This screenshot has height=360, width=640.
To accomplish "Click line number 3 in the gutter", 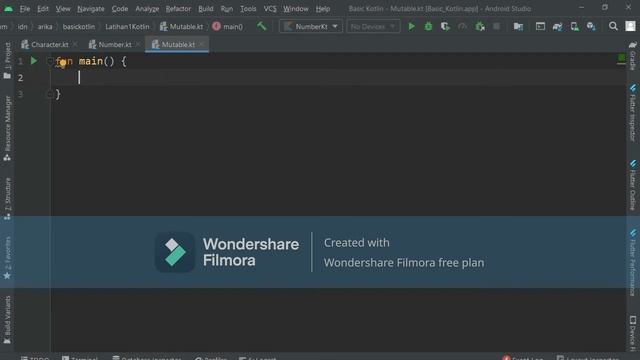I will pos(20,94).
